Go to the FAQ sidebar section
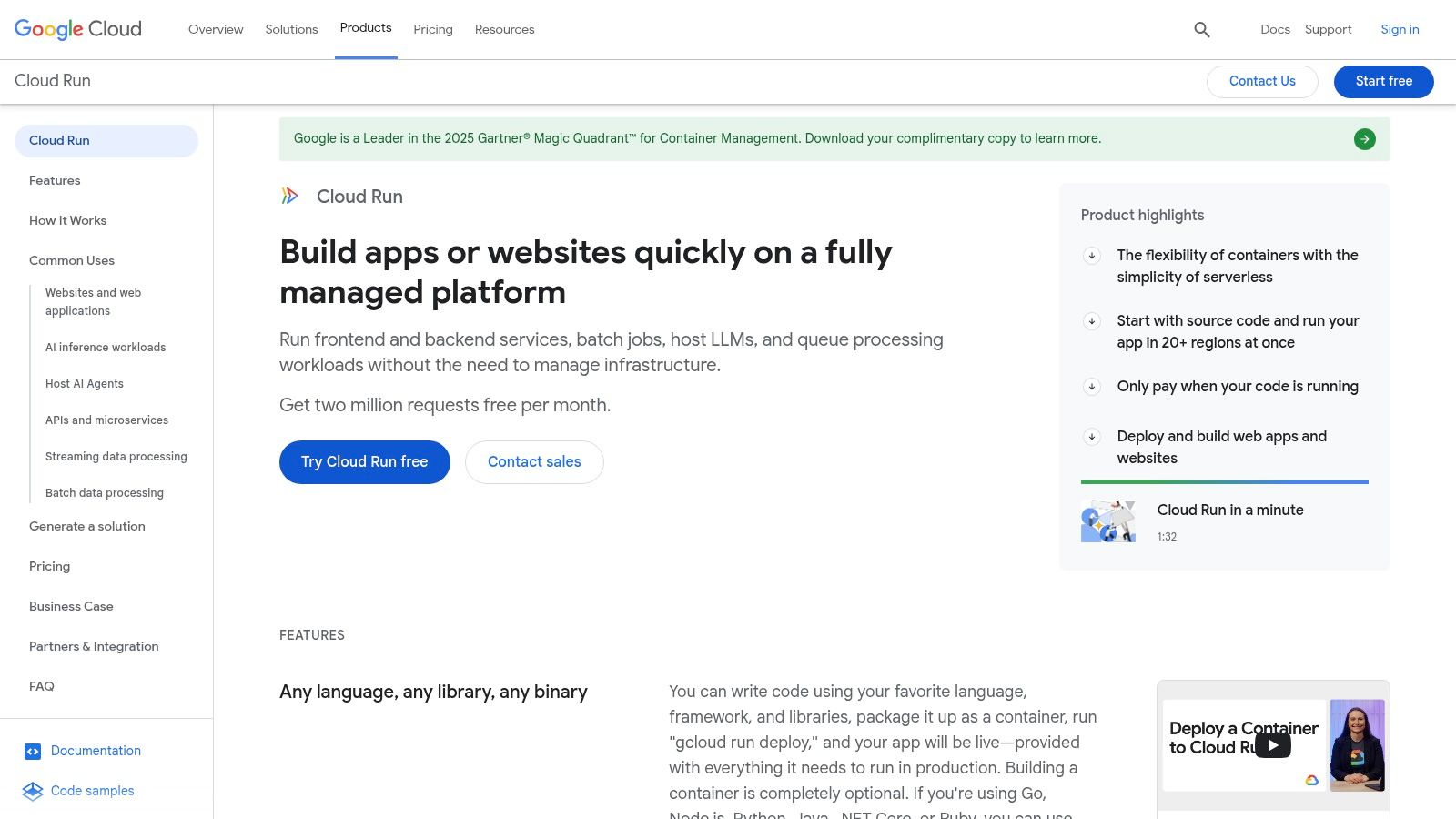Viewport: 1456px width, 819px height. [42, 686]
